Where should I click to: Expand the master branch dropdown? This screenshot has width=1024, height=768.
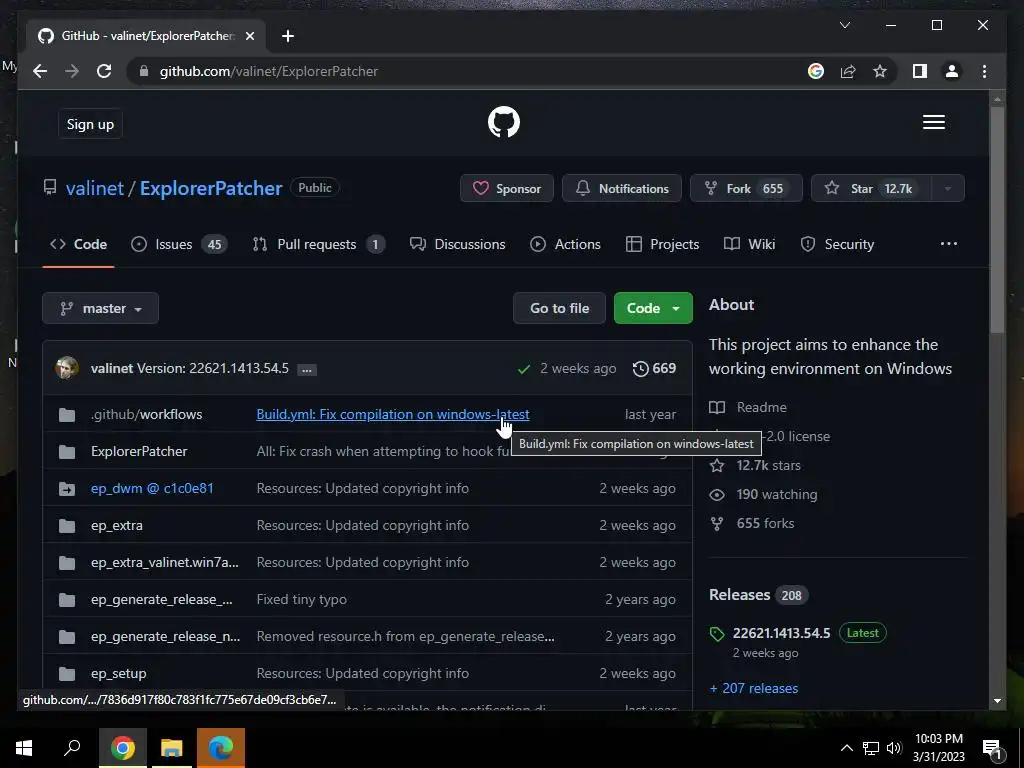[101, 308]
